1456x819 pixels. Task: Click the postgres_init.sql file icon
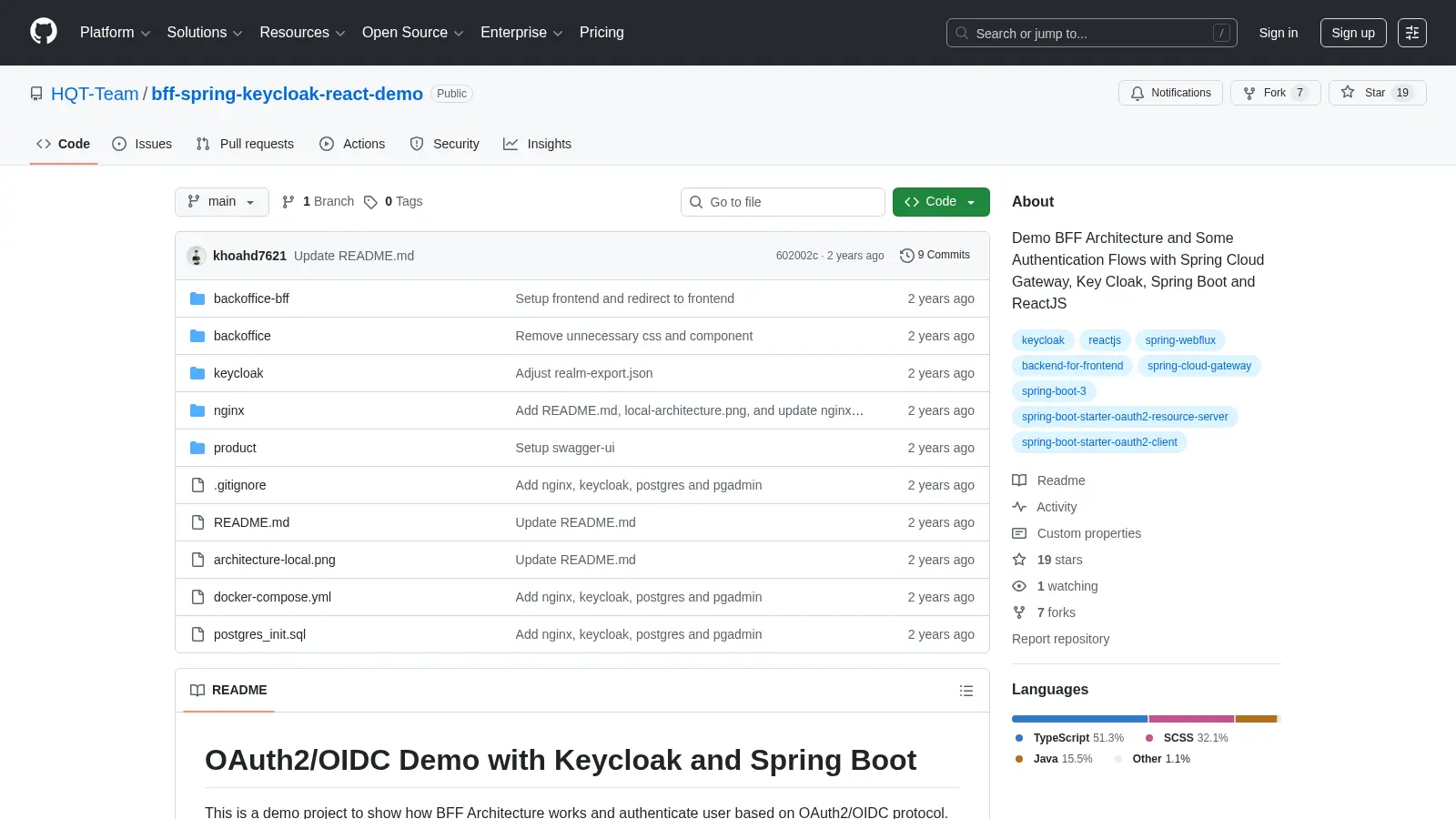pos(197,634)
